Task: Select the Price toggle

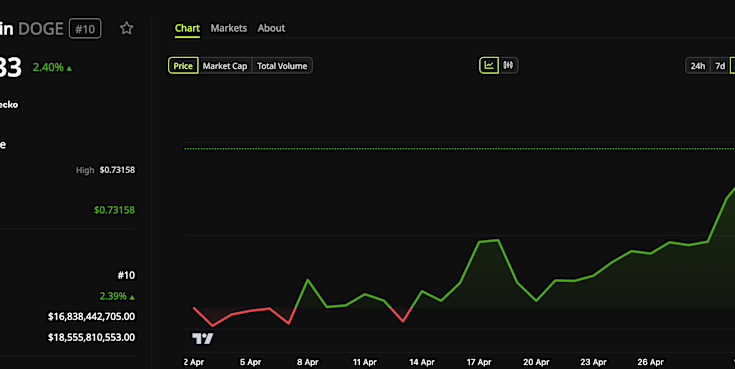Action: [x=183, y=66]
